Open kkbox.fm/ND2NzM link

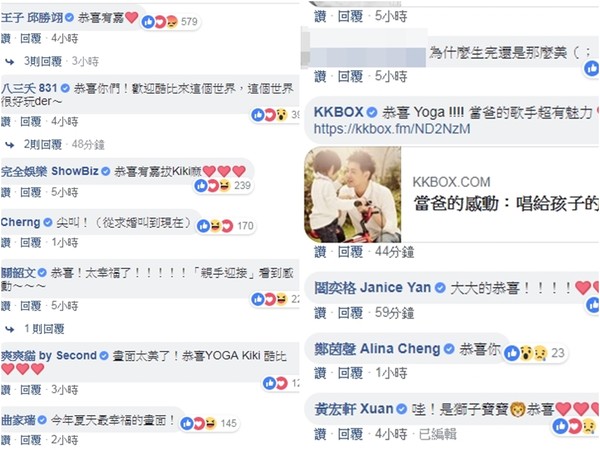tap(392, 129)
